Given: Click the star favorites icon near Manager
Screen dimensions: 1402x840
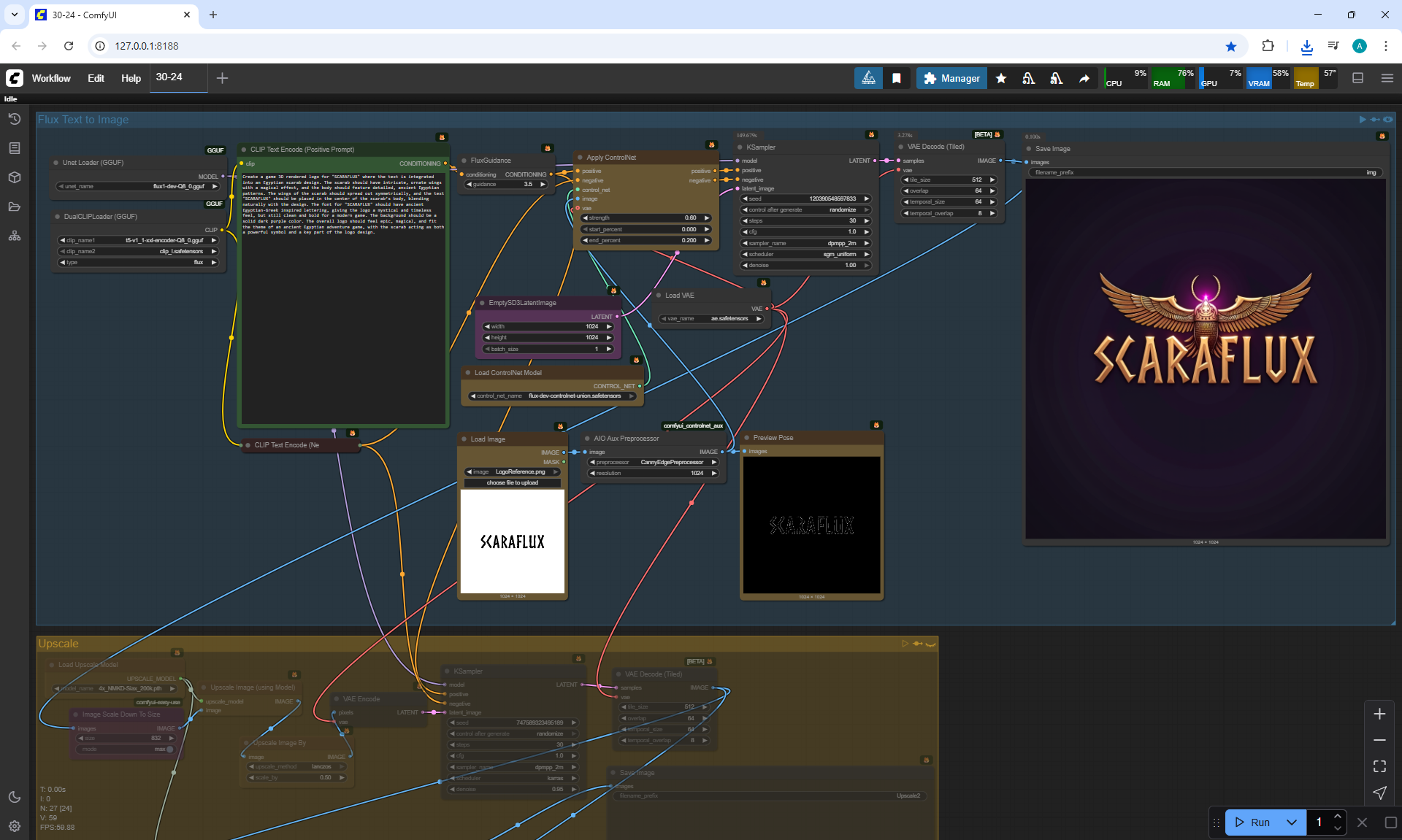Looking at the screenshot, I should (1001, 78).
